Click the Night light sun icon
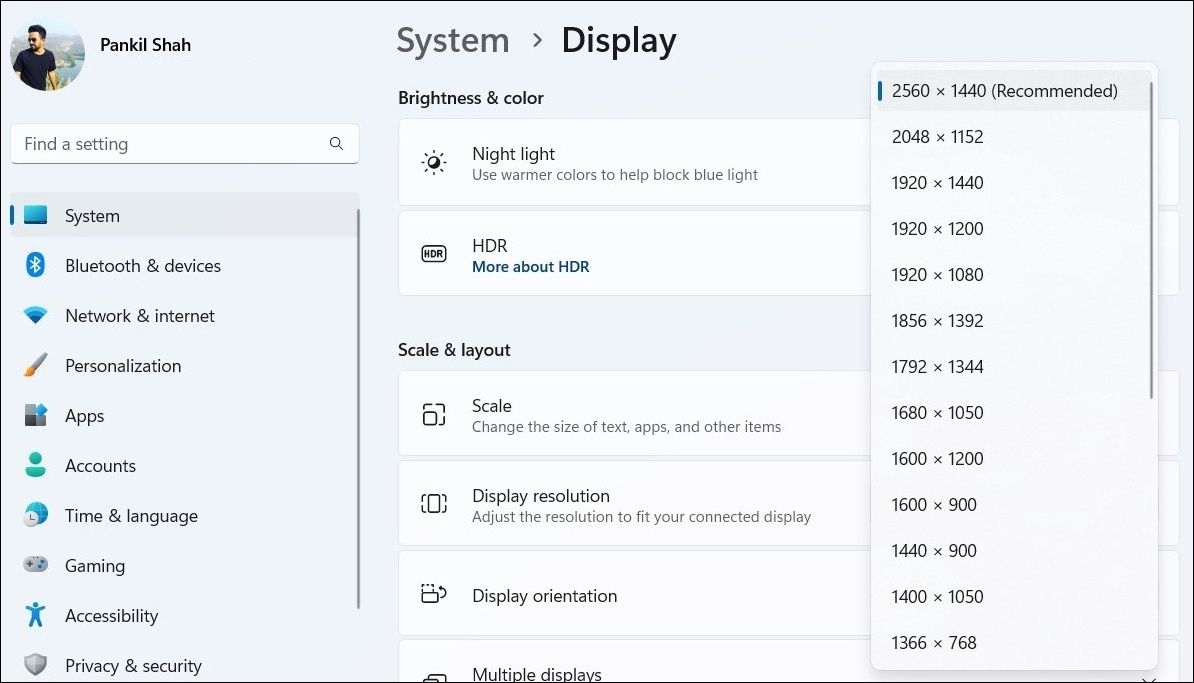This screenshot has height=683, width=1194. [433, 161]
